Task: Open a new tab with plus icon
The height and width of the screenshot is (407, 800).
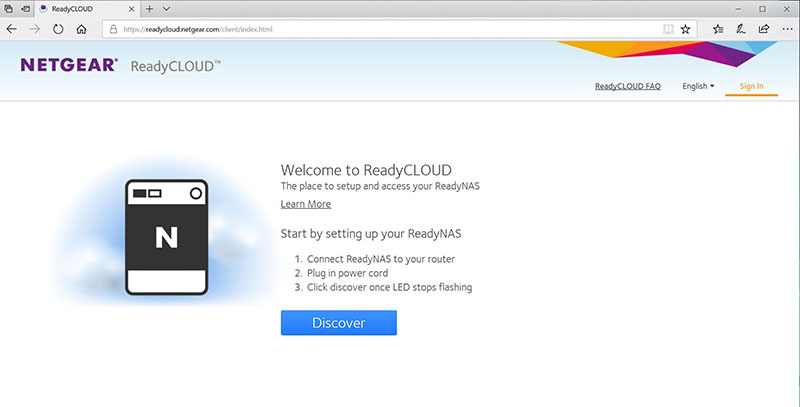Action: 149,9
